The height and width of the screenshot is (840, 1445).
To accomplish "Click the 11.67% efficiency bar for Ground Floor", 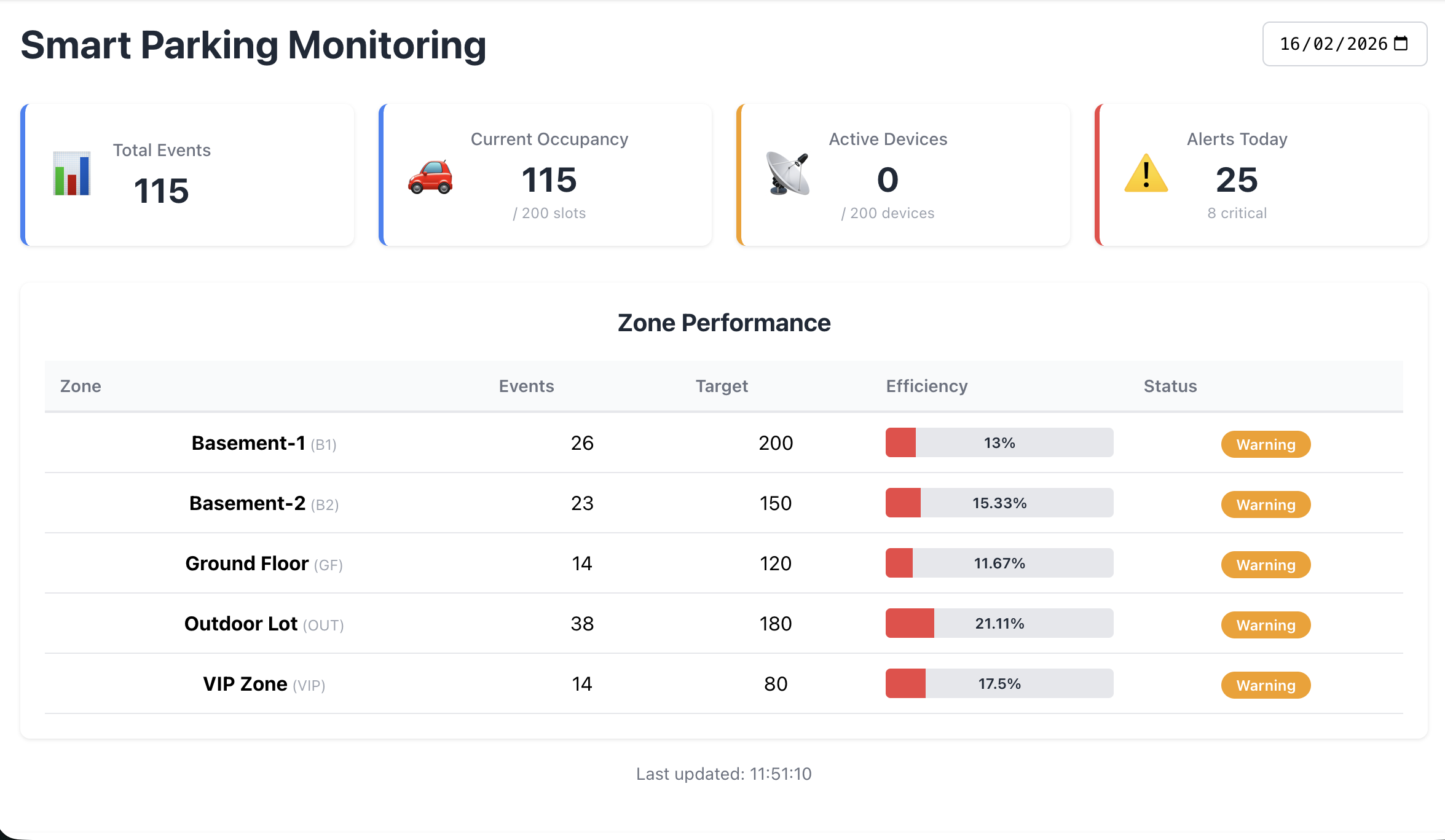I will pyautogui.click(x=999, y=563).
